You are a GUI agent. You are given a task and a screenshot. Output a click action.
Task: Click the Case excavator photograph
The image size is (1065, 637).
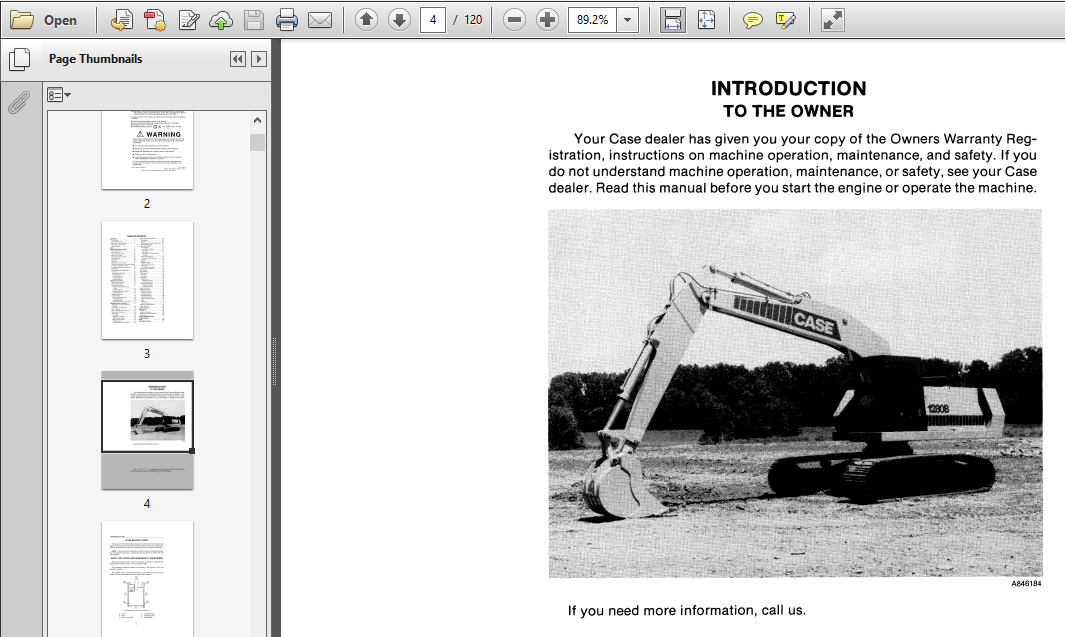795,393
